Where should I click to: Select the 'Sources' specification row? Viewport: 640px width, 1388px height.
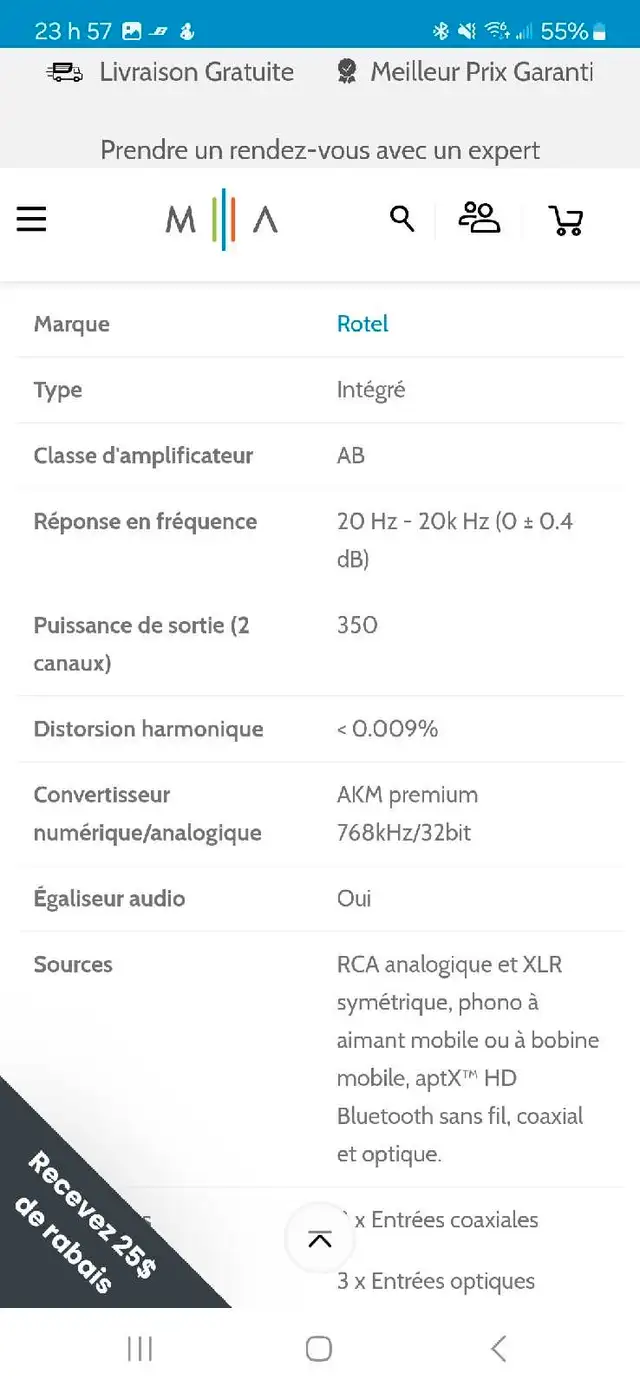click(320, 1059)
